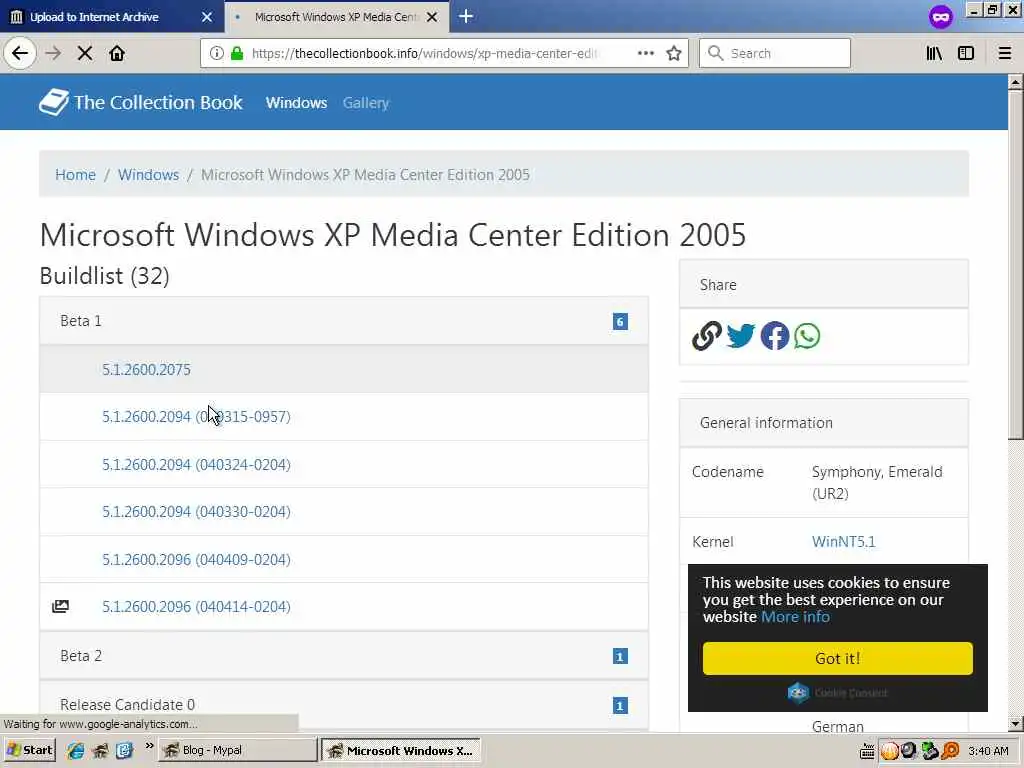Select the Microsoft Windows XP Media Center tab
This screenshot has height=768, width=1024.
(x=336, y=17)
